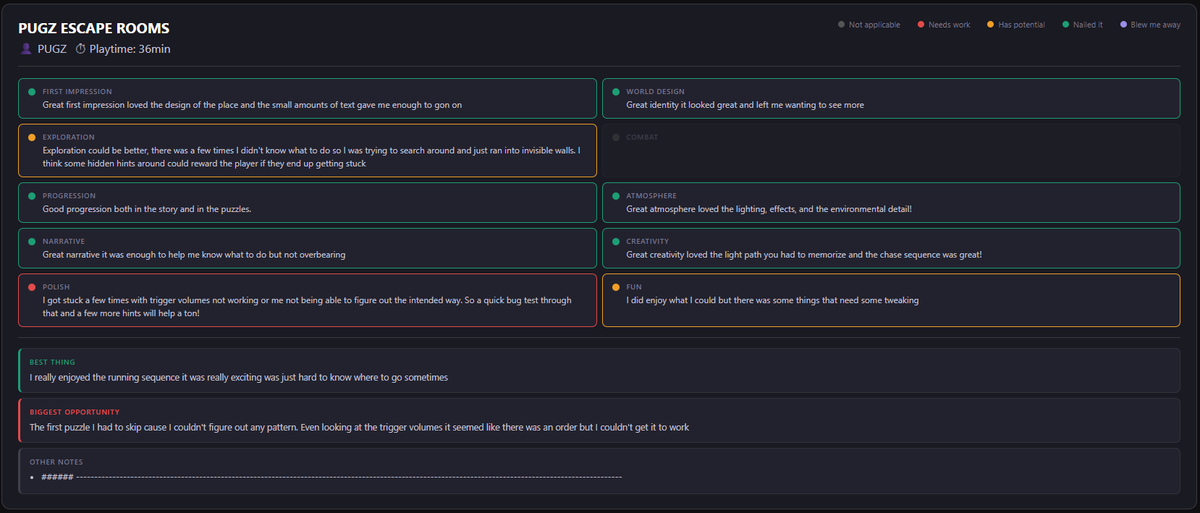Click the green dot on World Design card
The width and height of the screenshot is (1200, 513).
[x=616, y=91]
